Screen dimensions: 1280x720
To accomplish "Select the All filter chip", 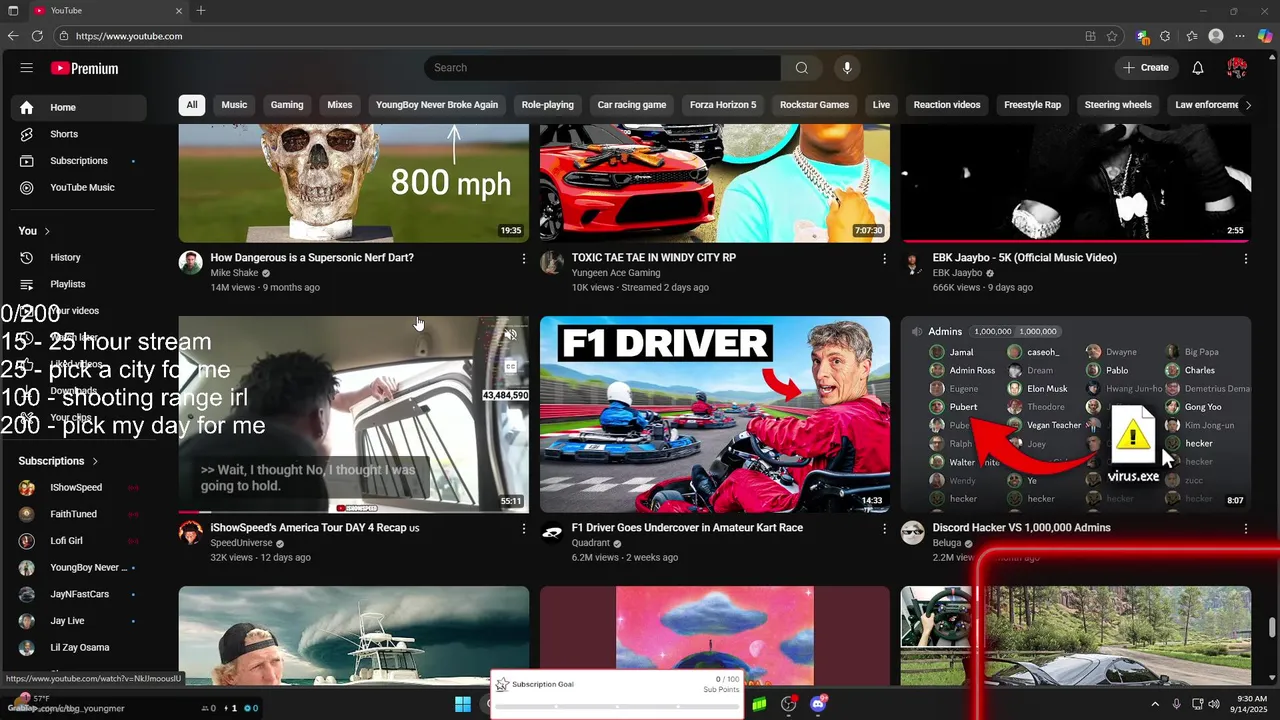I will (x=191, y=105).
